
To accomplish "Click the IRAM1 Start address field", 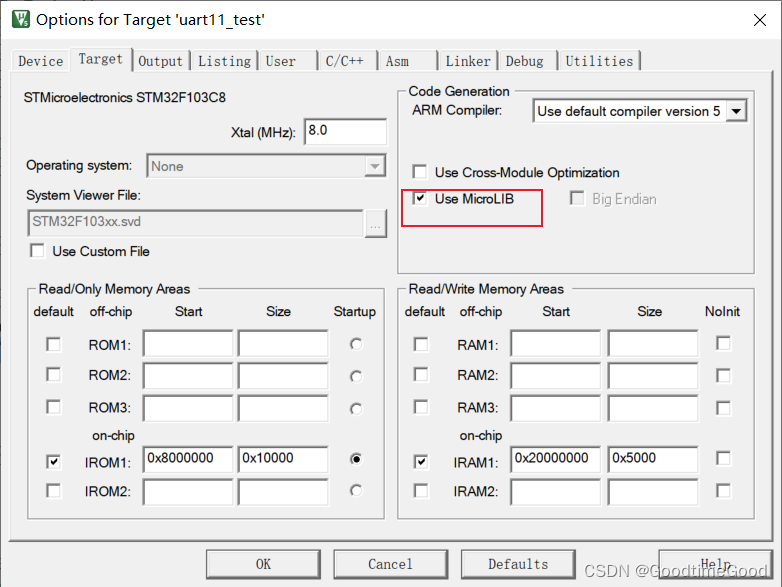I will (x=556, y=459).
